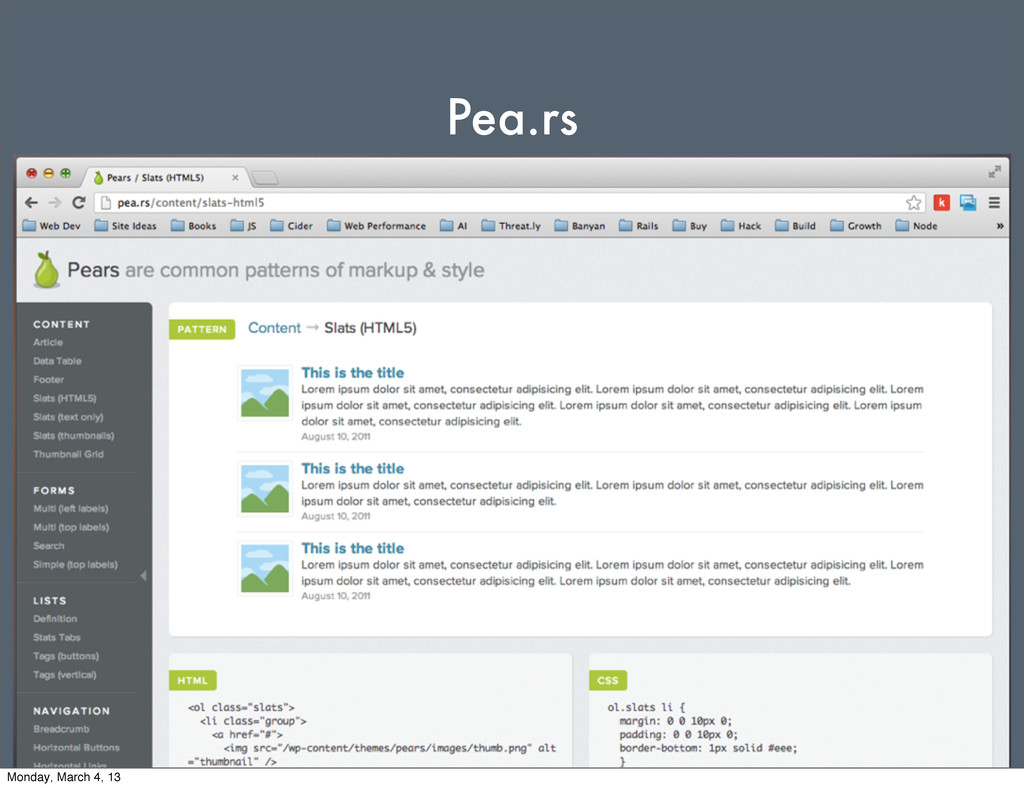This screenshot has width=1024, height=788.
Task: Click the fullscreen arrows in the window corner
Action: click(x=994, y=172)
